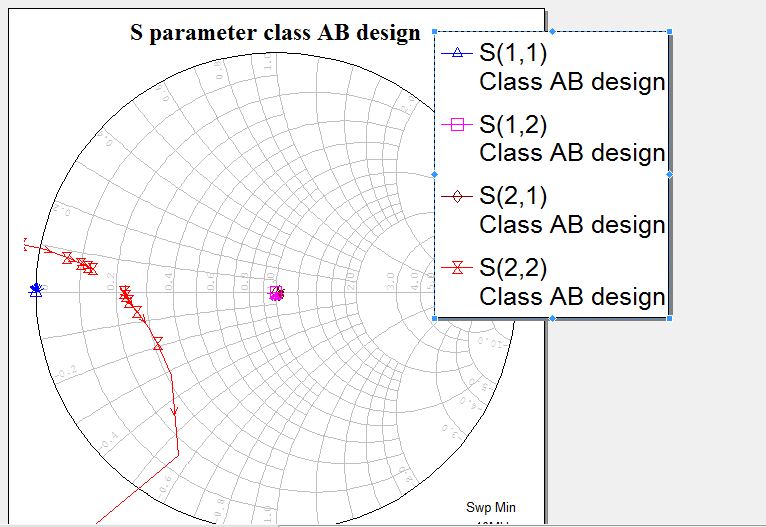Click the legend's right-middle resize handle
This screenshot has width=766, height=527.
pyautogui.click(x=669, y=174)
